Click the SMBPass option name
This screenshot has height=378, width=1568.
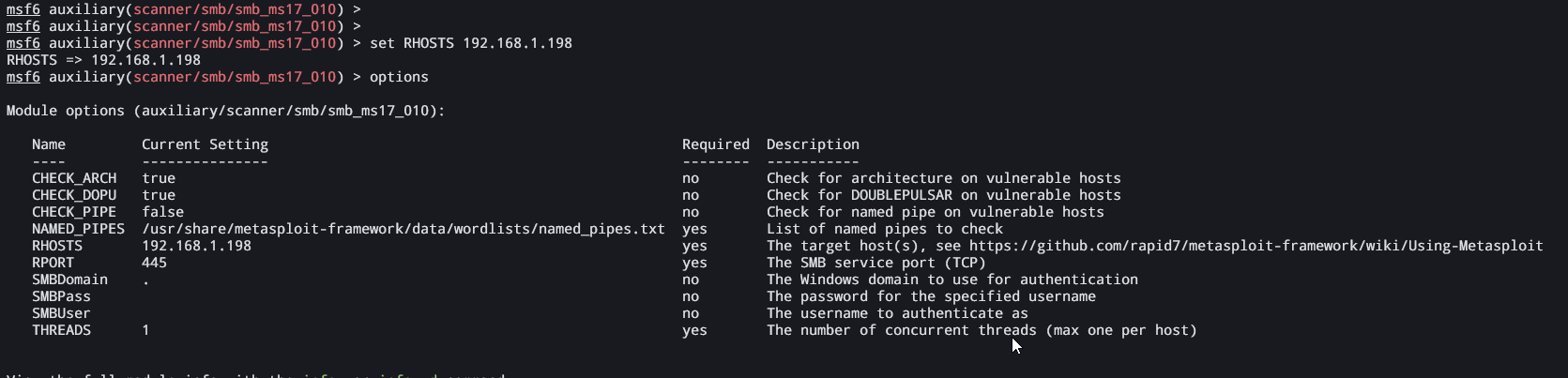[61, 296]
